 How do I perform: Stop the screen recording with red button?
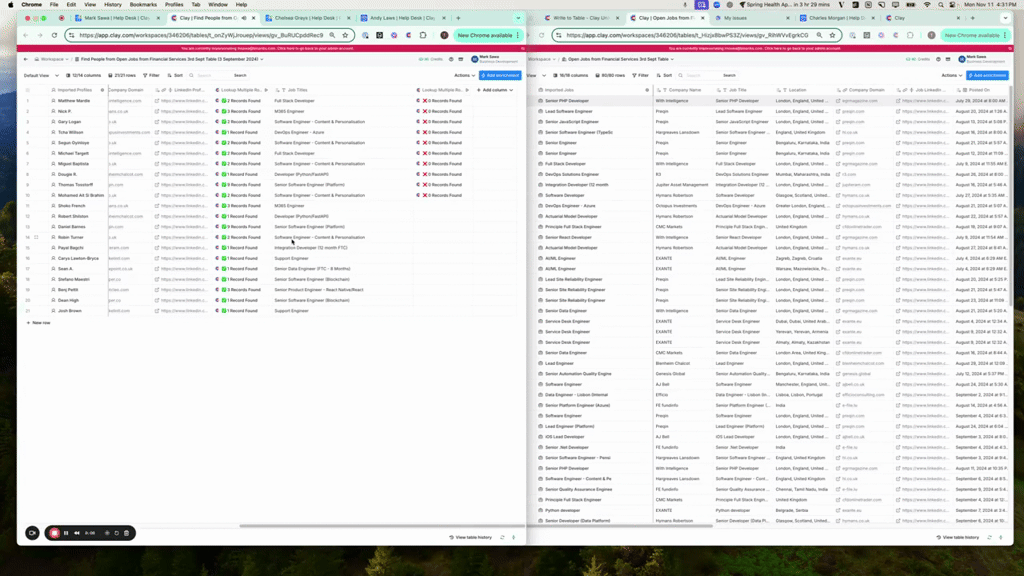(54, 533)
